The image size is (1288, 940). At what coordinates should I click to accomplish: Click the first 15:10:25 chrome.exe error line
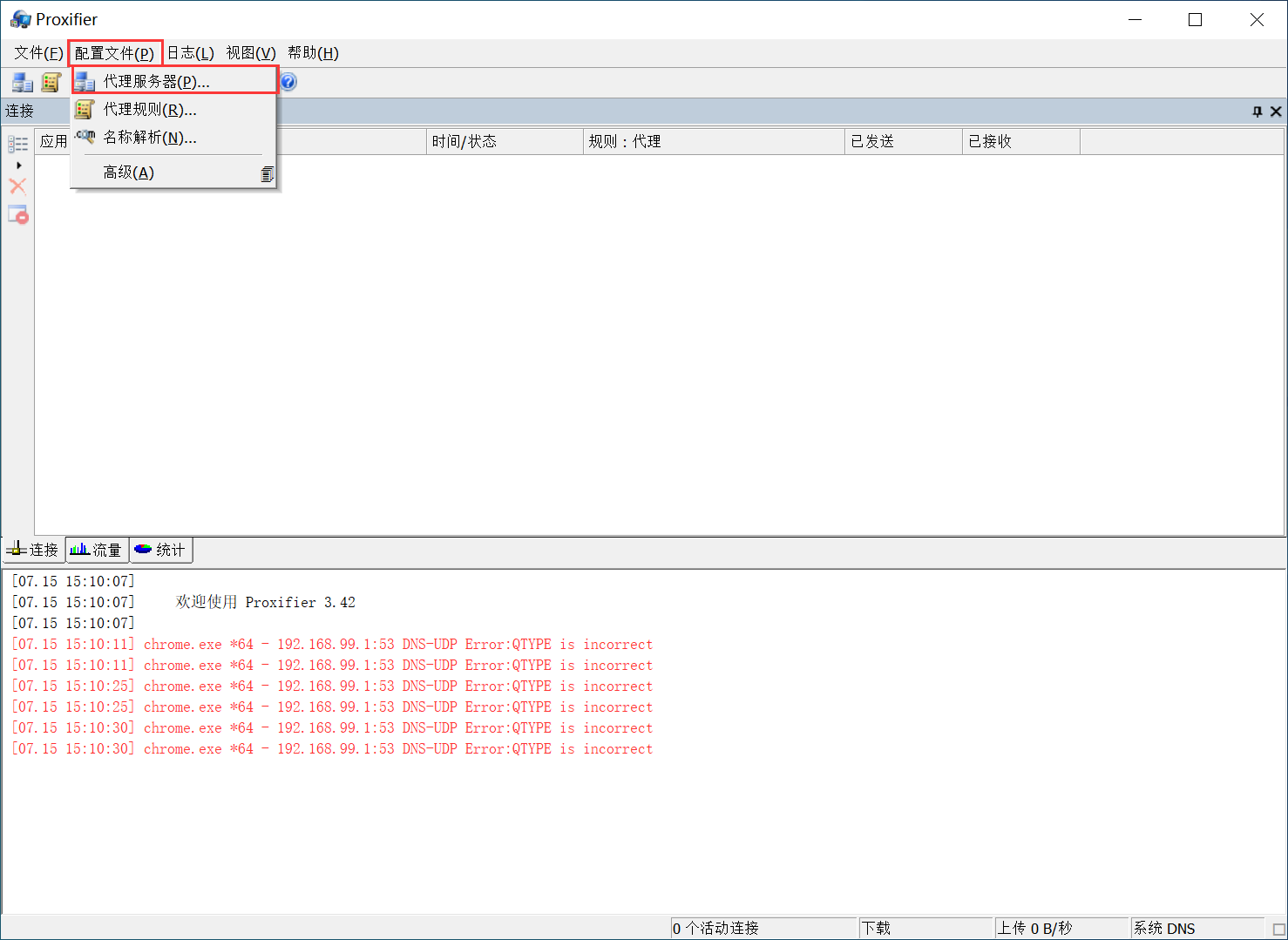pyautogui.click(x=332, y=686)
